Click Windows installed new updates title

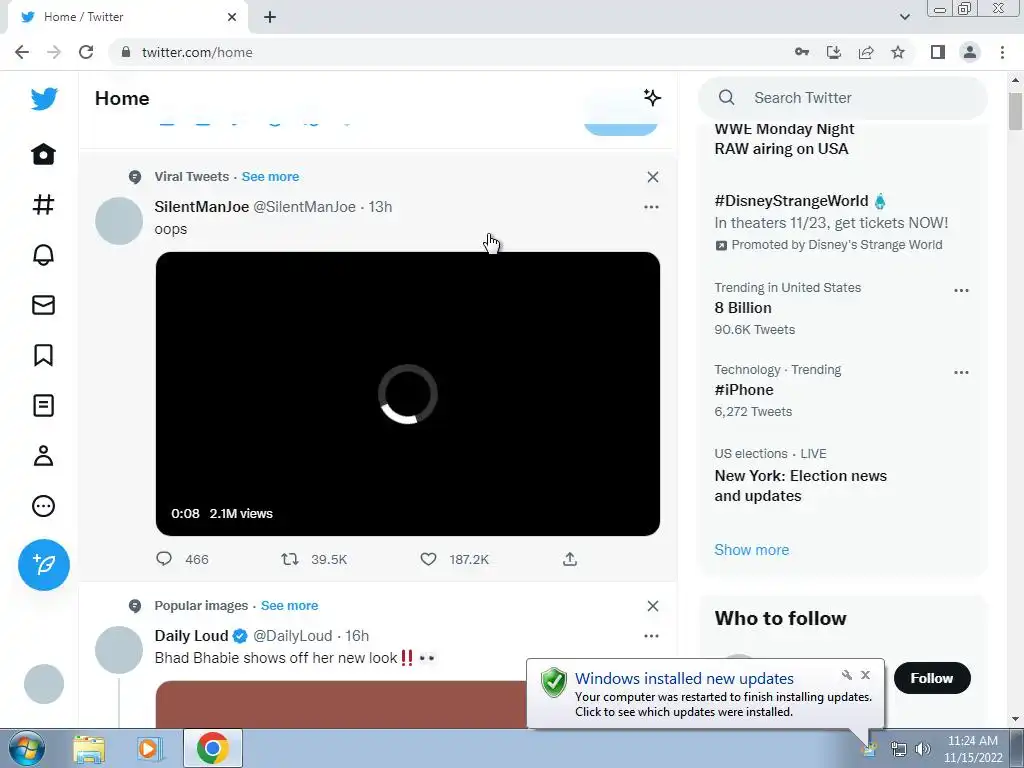coord(684,679)
